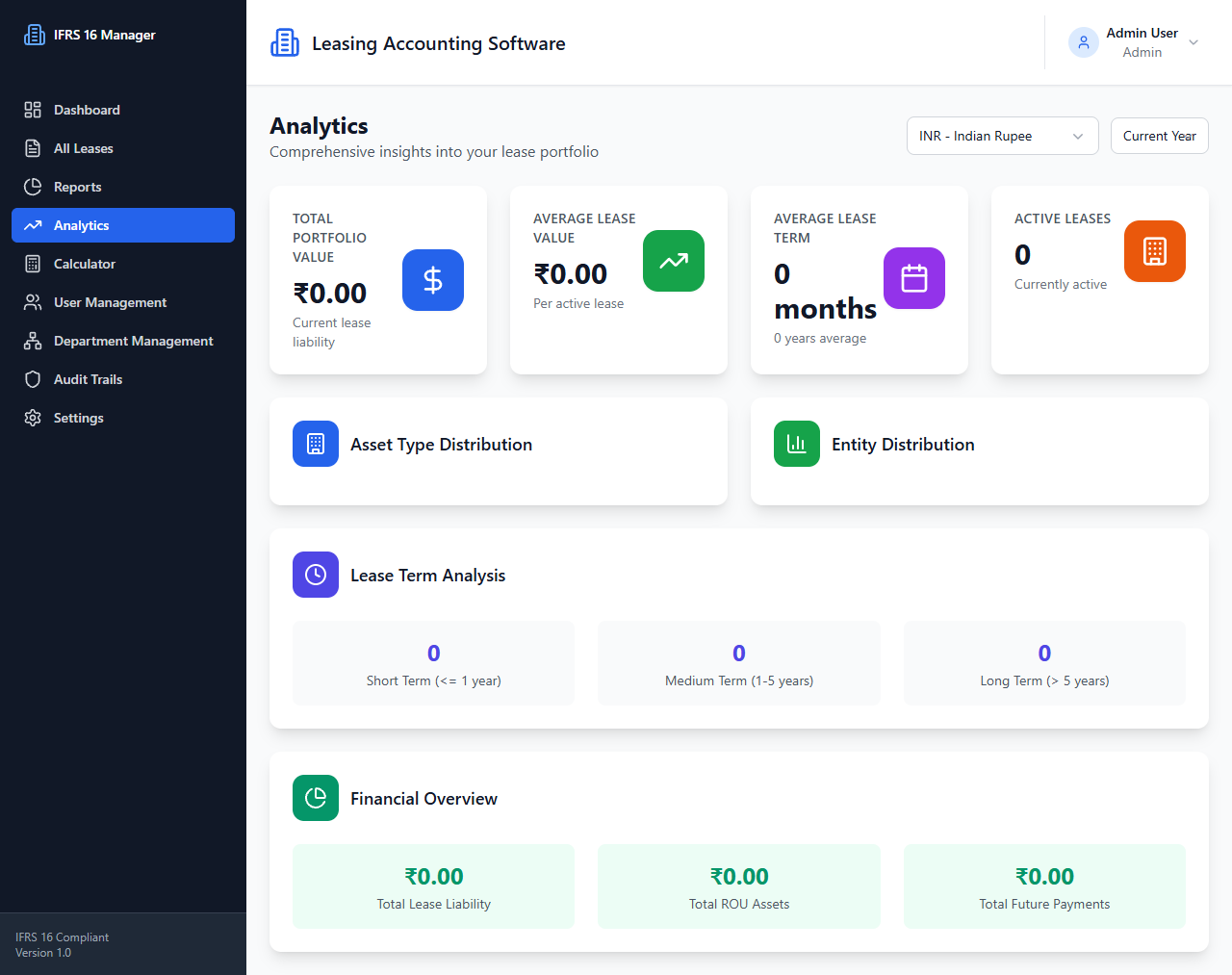Click the Total ROU Assets value

pos(739,876)
